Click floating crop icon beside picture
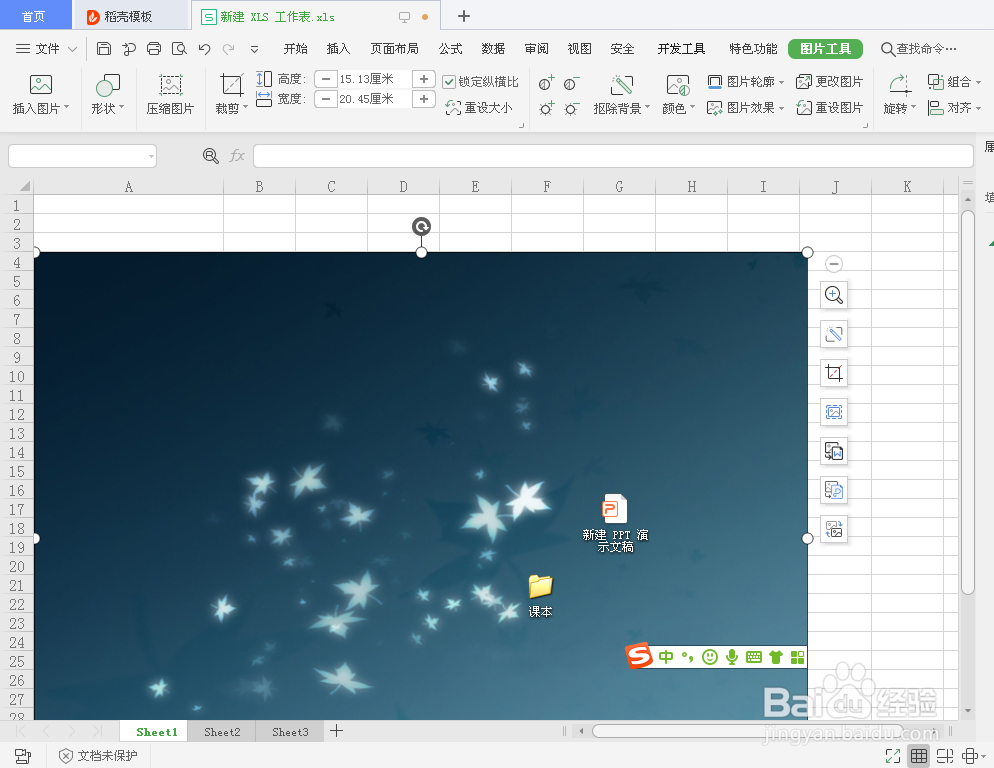Viewport: 994px width, 768px height. [834, 373]
